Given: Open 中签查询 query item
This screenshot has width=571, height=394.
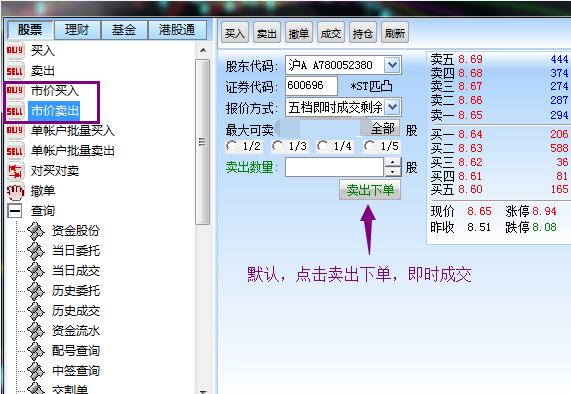Looking at the screenshot, I should 76,371.
